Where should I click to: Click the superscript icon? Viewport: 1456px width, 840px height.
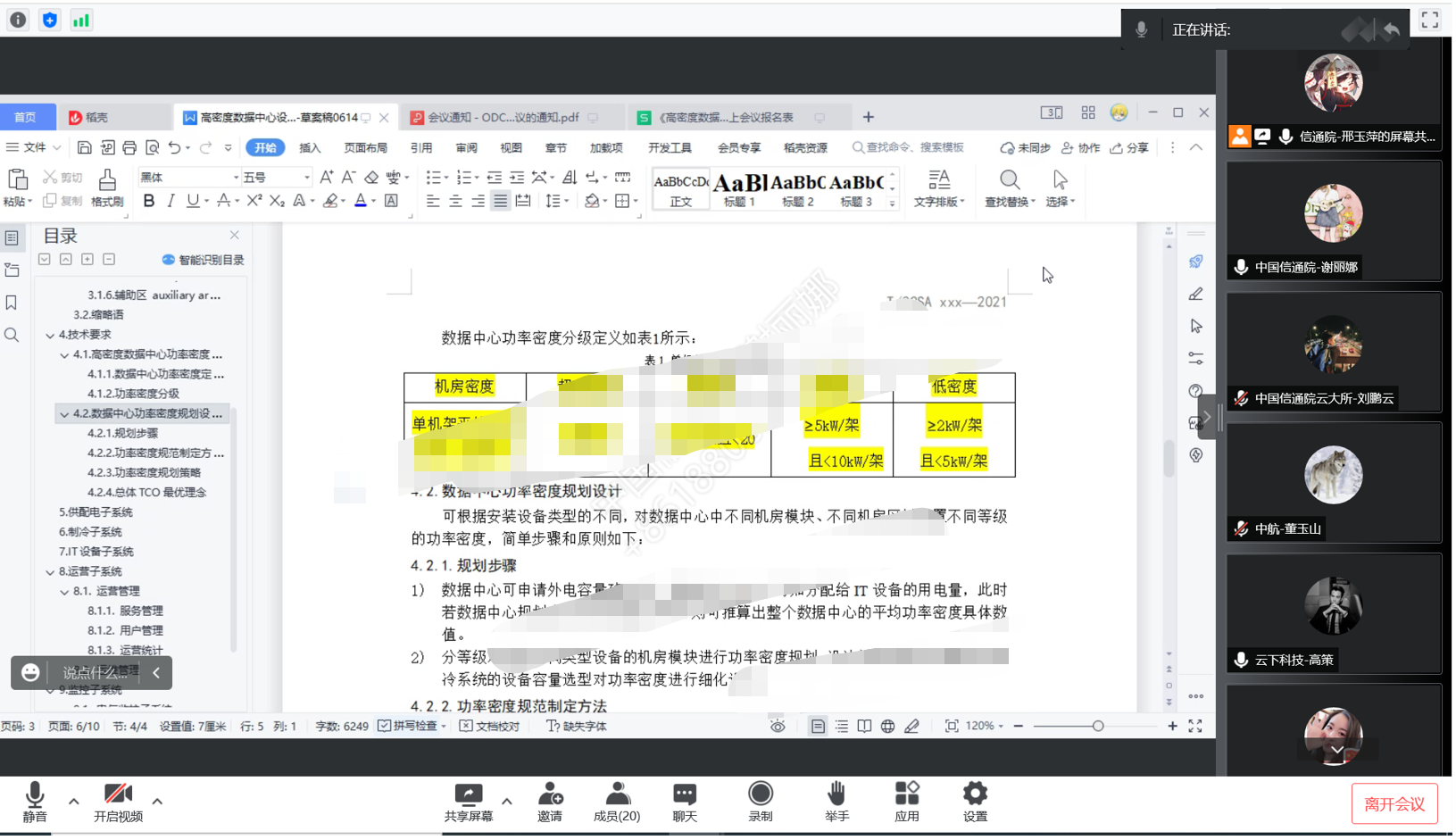(x=254, y=202)
